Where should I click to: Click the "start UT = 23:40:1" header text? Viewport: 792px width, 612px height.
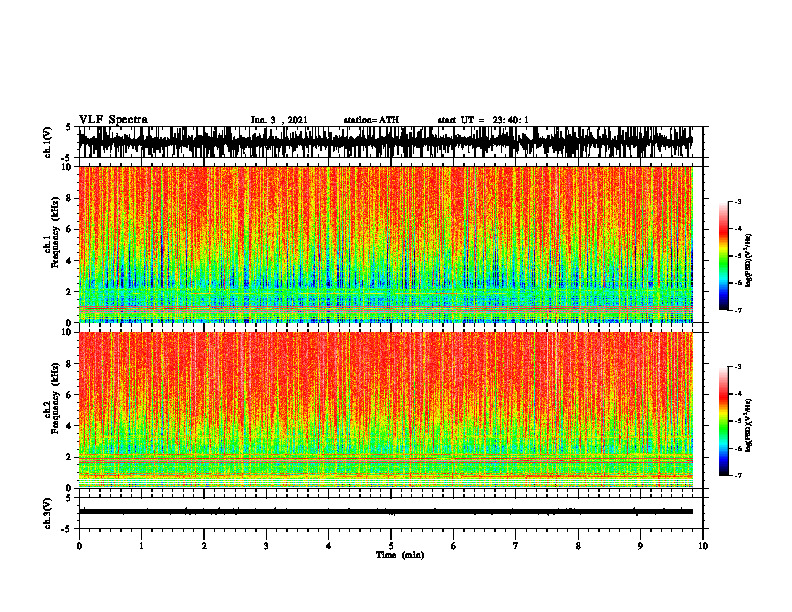tap(483, 120)
